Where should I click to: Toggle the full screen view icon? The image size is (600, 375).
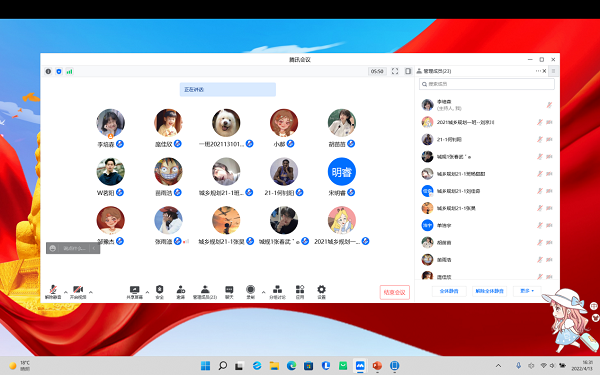[x=395, y=71]
